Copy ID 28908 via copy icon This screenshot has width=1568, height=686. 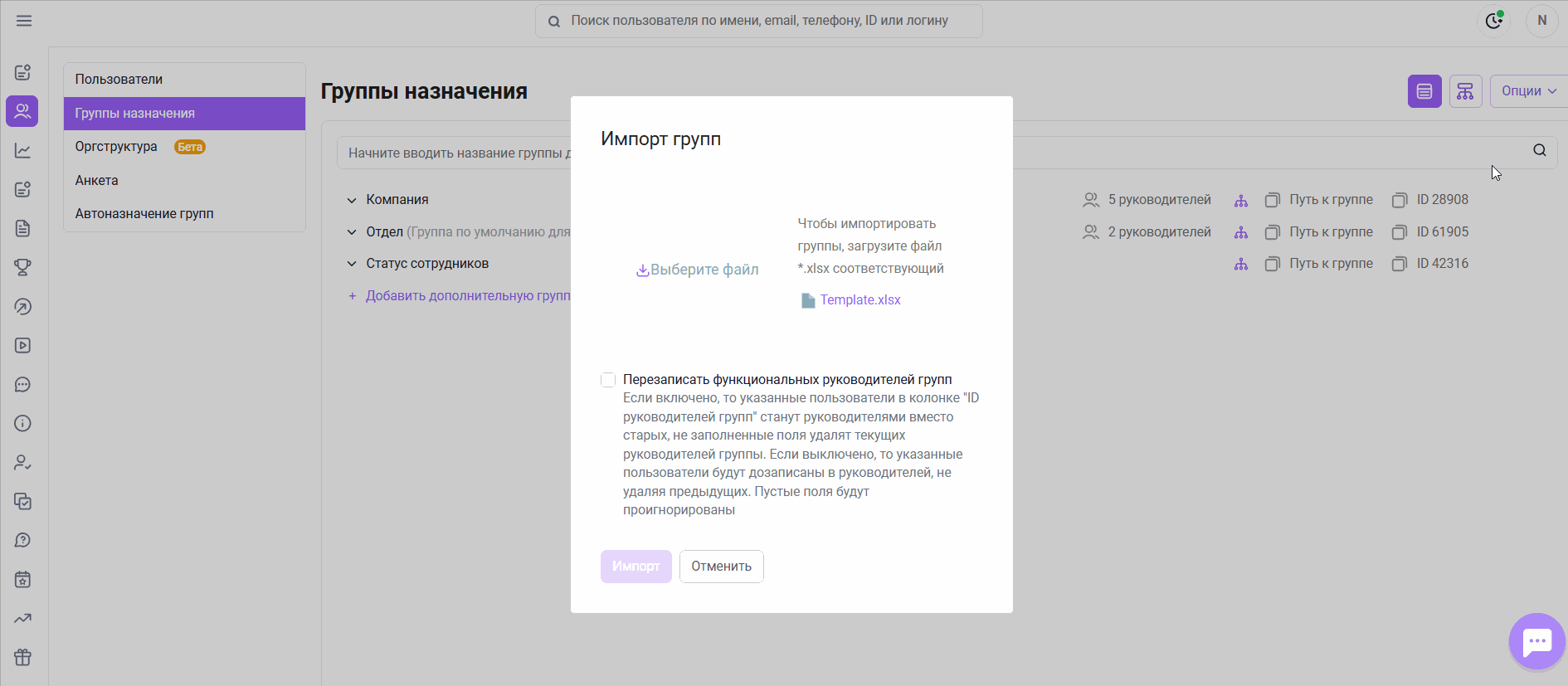pos(1400,200)
